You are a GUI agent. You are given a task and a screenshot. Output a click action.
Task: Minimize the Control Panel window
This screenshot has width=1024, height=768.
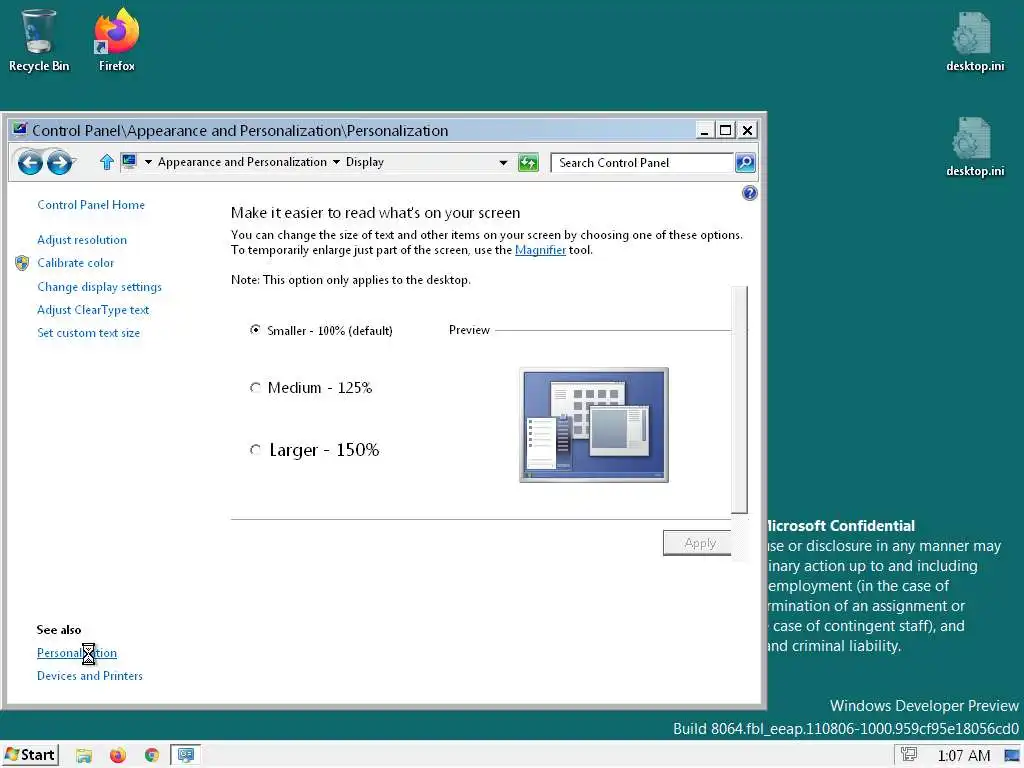704,130
